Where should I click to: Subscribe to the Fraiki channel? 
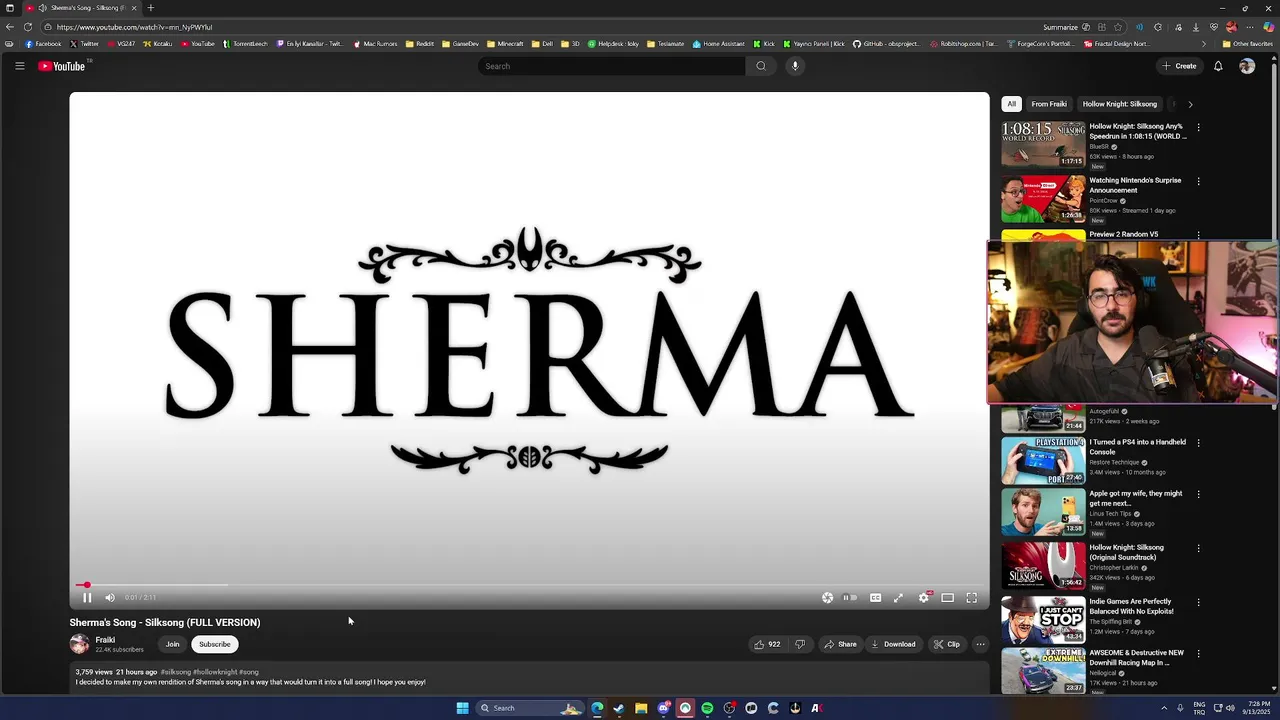214,644
